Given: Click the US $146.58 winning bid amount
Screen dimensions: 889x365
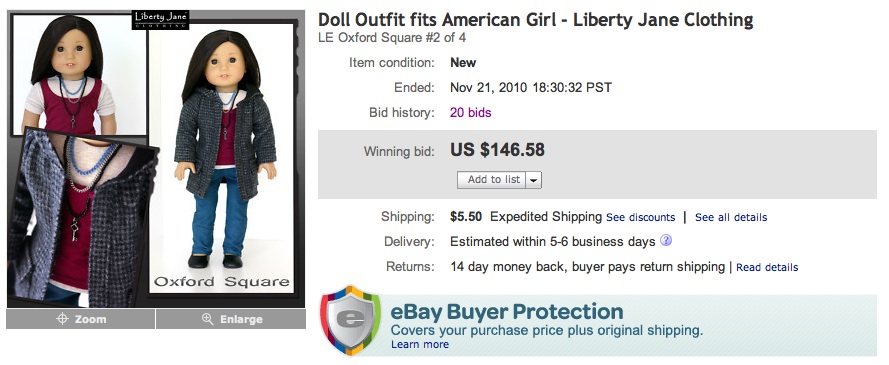Looking at the screenshot, I should click(497, 150).
